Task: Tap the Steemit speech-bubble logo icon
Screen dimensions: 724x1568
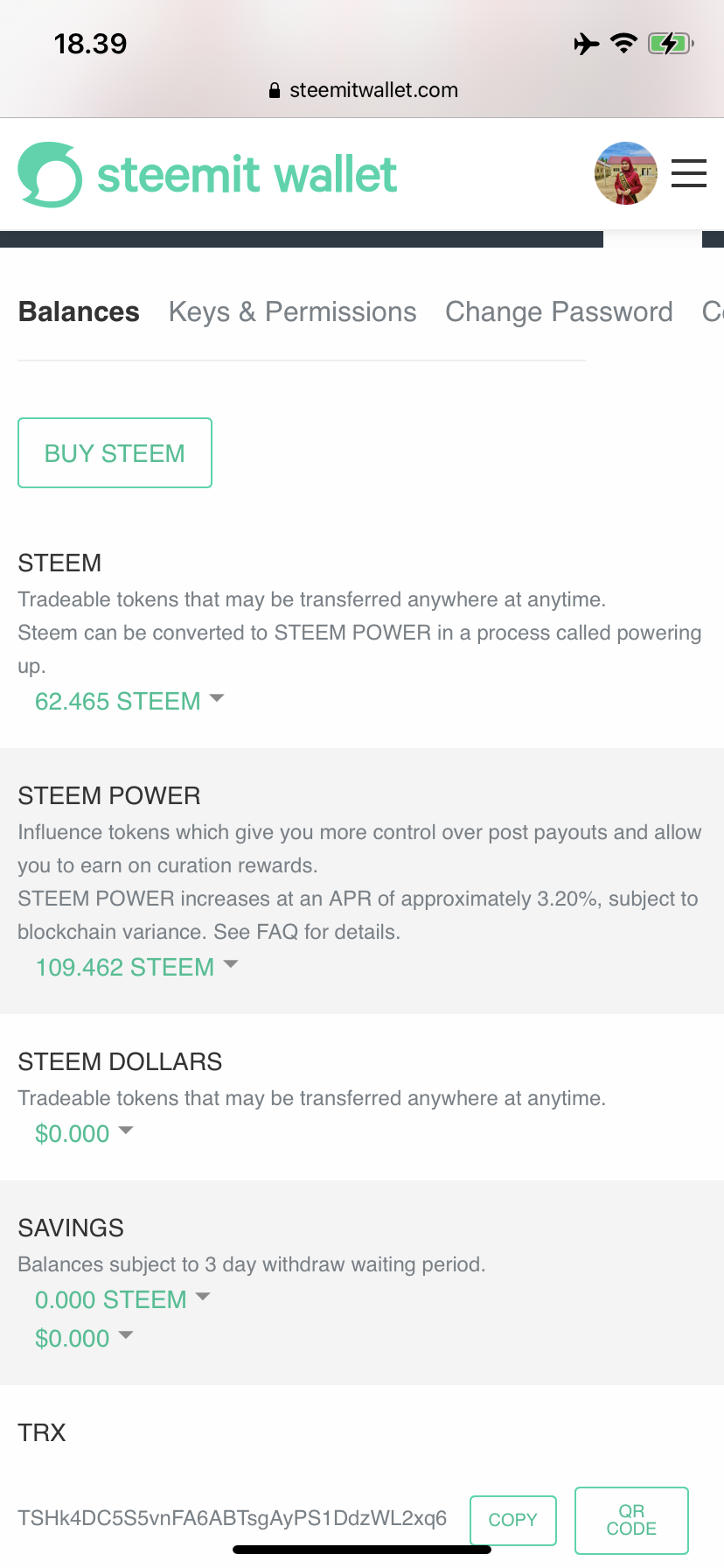Action: (50, 174)
